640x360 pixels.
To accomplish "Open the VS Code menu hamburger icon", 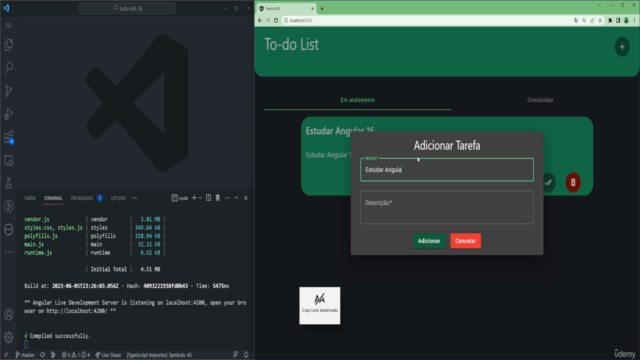I will (x=9, y=26).
